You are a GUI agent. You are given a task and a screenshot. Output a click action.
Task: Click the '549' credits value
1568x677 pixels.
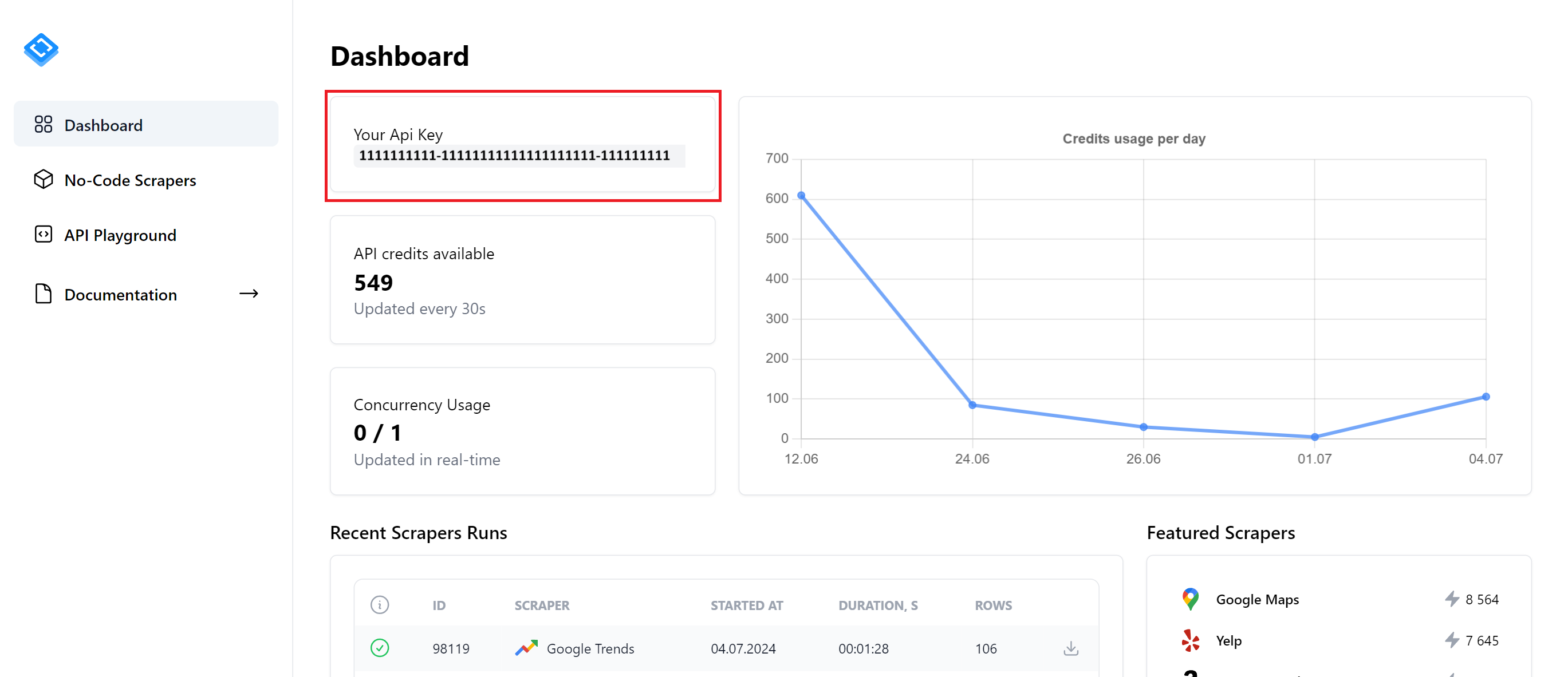(373, 283)
